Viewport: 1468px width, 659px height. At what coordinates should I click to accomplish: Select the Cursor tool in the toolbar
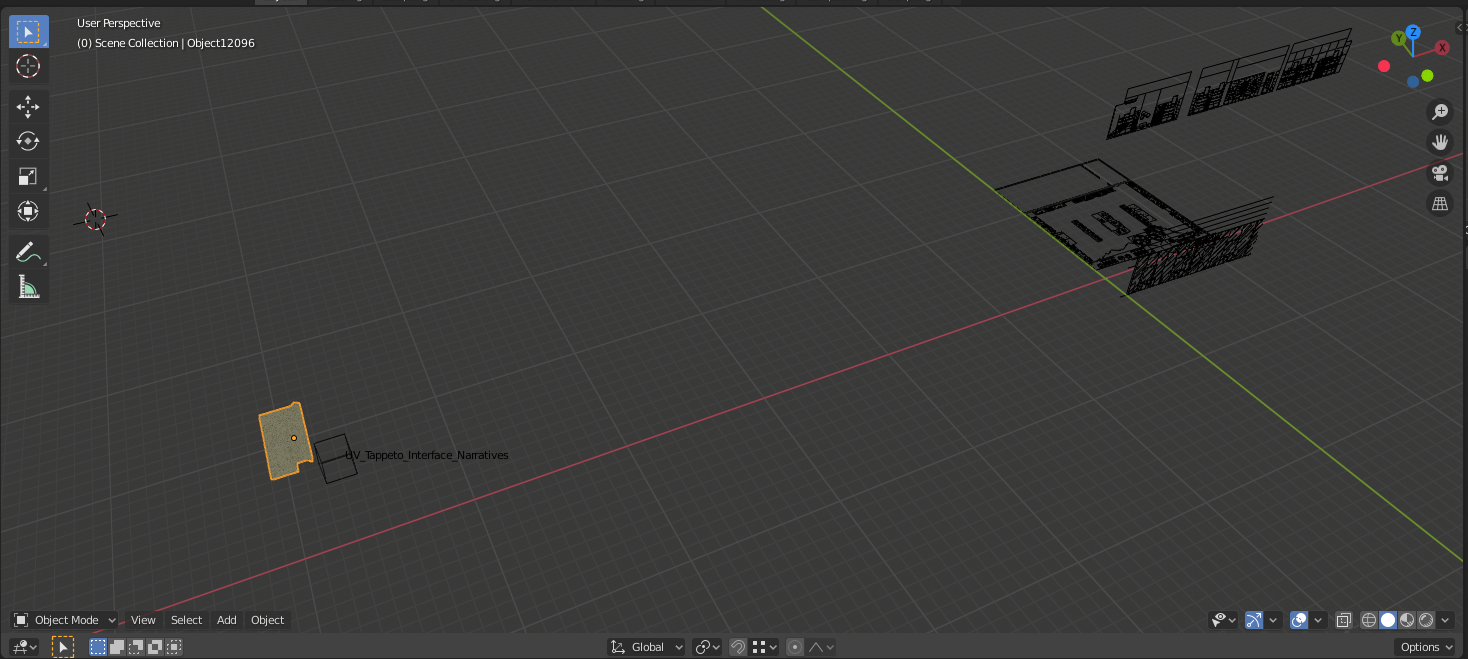[x=28, y=67]
